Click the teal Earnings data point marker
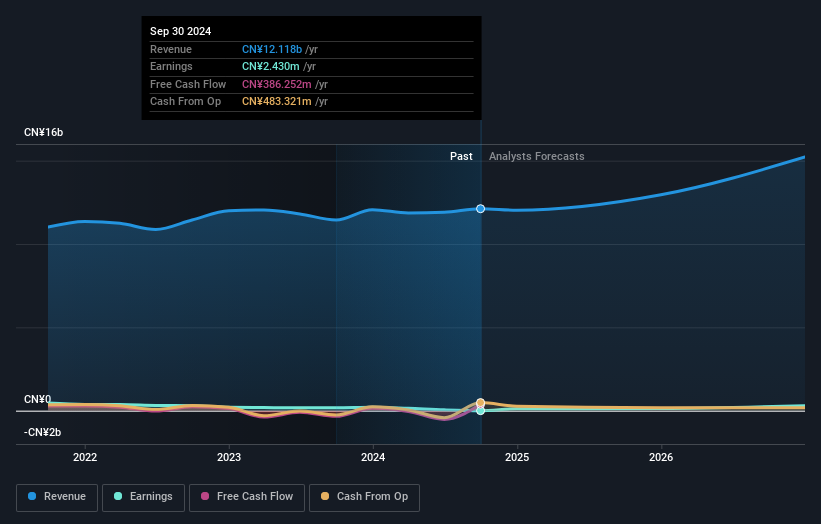This screenshot has height=524, width=821. 480,411
